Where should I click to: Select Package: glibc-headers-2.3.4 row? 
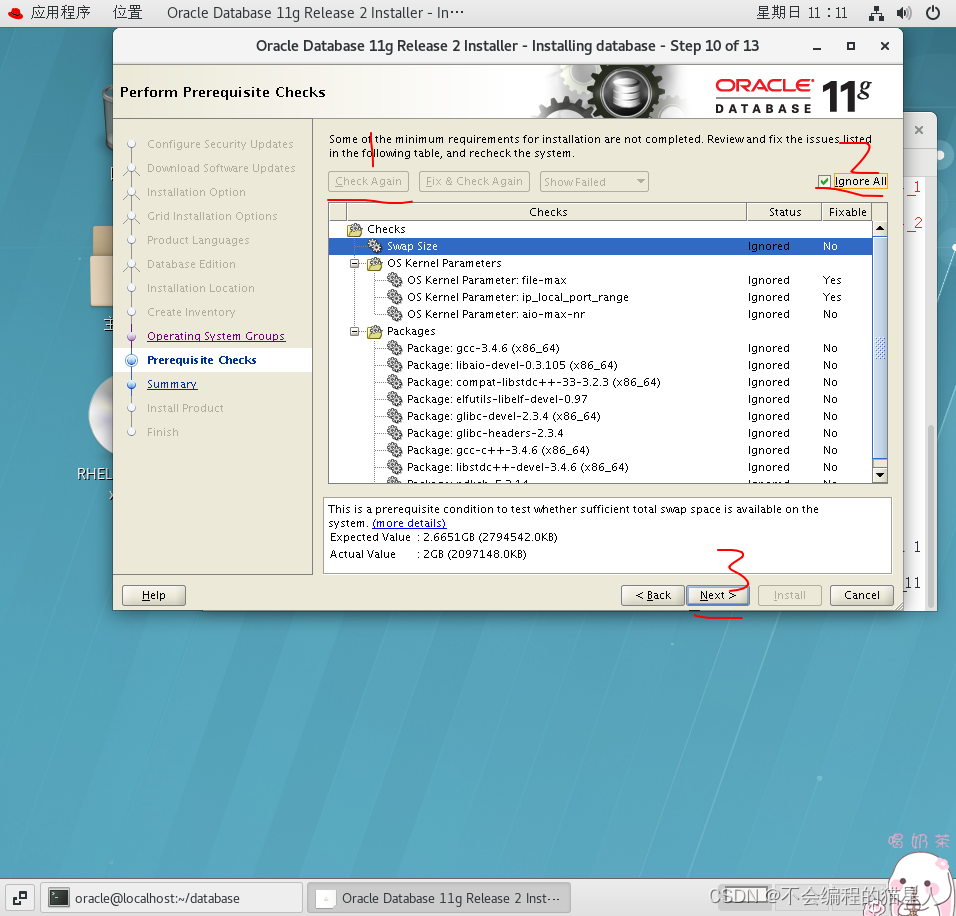click(x=601, y=434)
